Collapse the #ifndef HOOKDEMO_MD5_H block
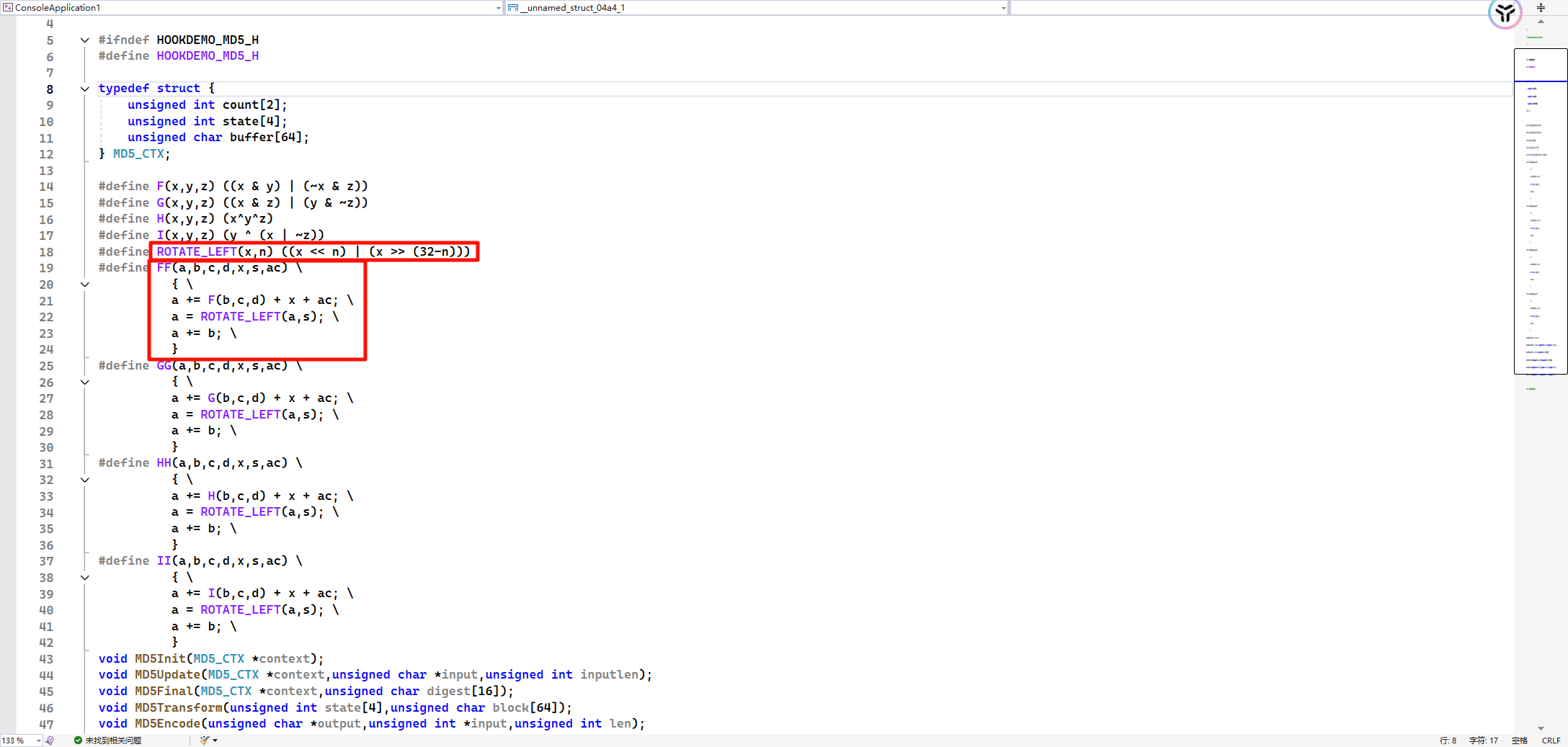 tap(84, 40)
